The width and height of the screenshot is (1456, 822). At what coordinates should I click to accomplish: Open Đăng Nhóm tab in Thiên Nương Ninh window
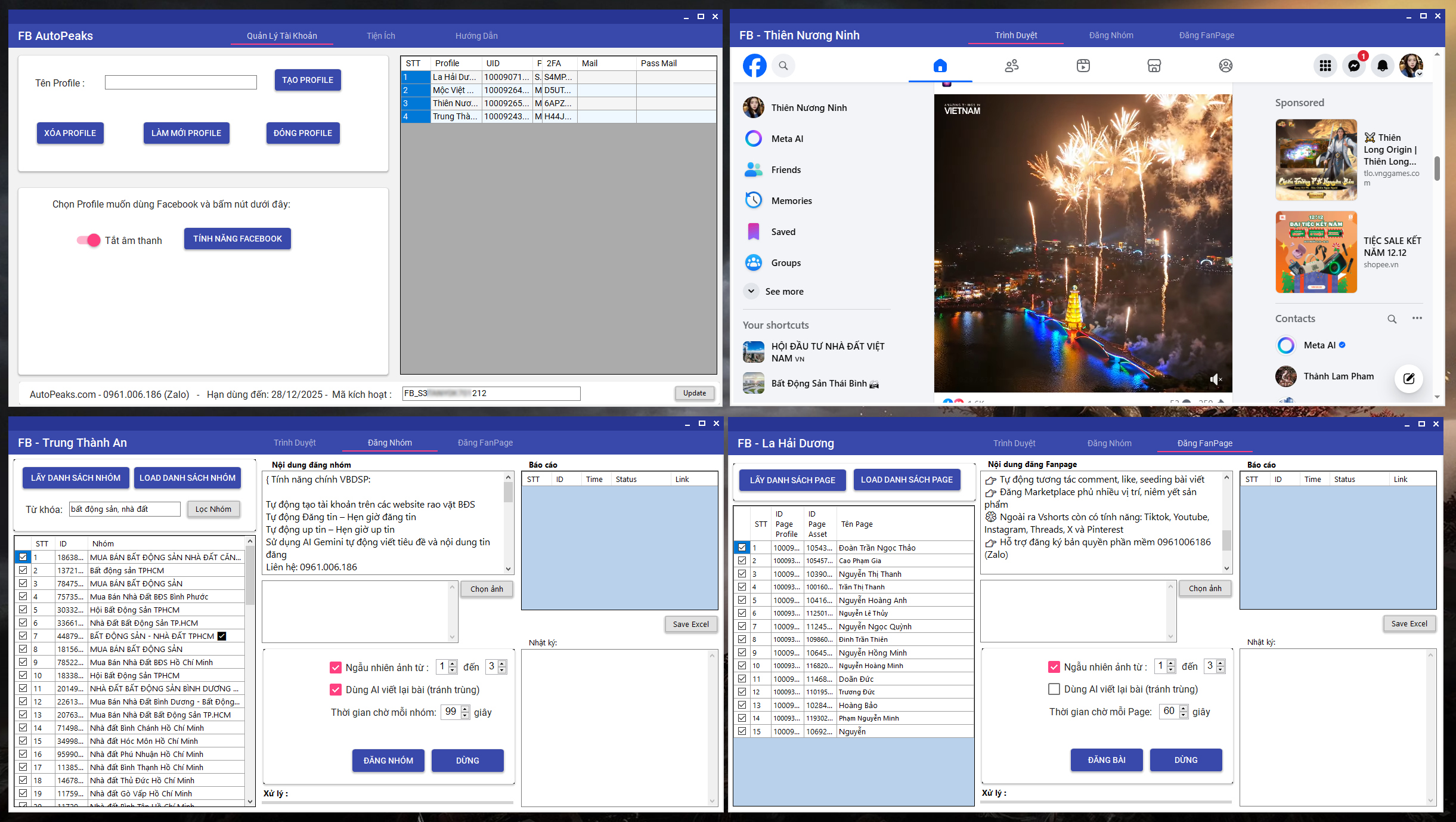pos(1111,35)
